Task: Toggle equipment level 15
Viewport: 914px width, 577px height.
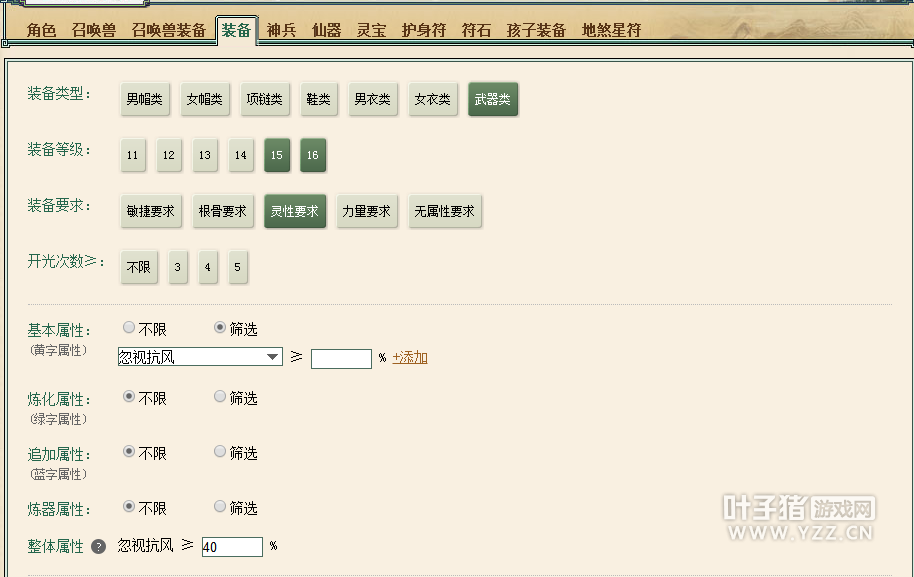Action: (x=277, y=155)
